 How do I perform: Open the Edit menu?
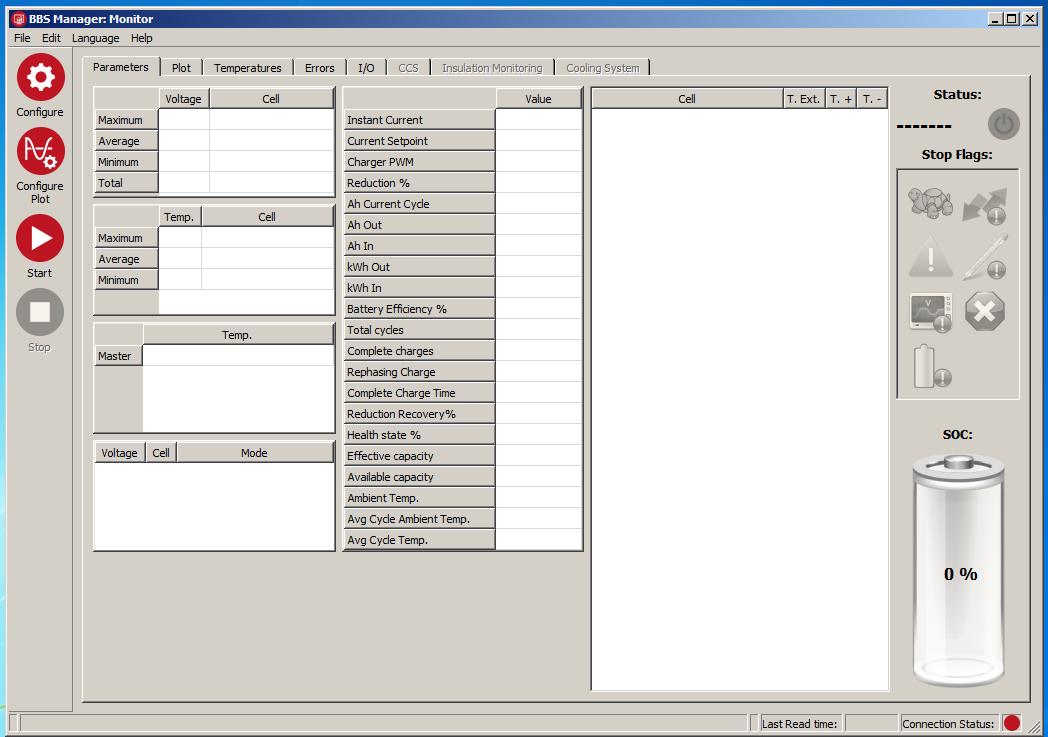coord(51,38)
